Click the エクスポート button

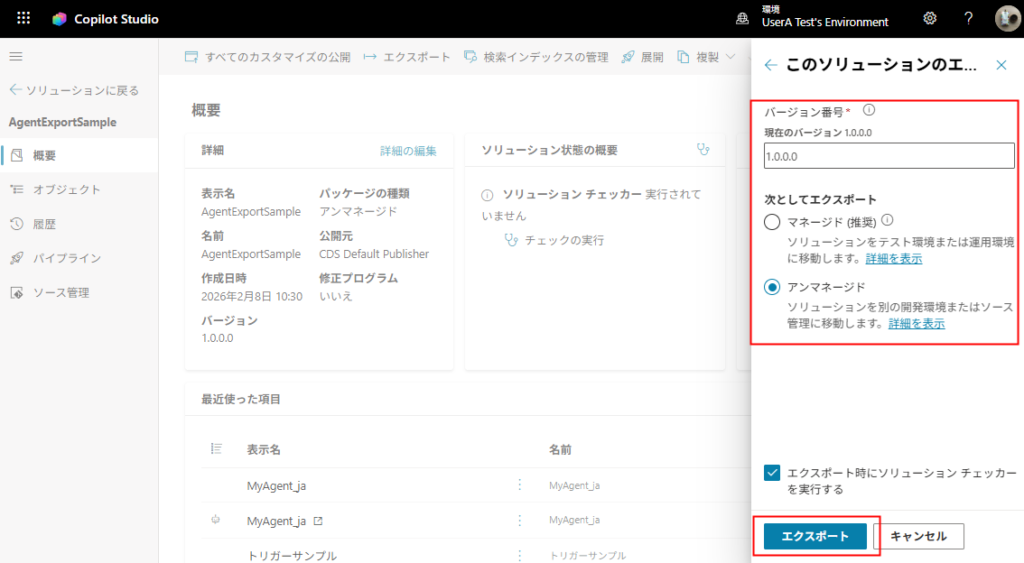[x=814, y=536]
